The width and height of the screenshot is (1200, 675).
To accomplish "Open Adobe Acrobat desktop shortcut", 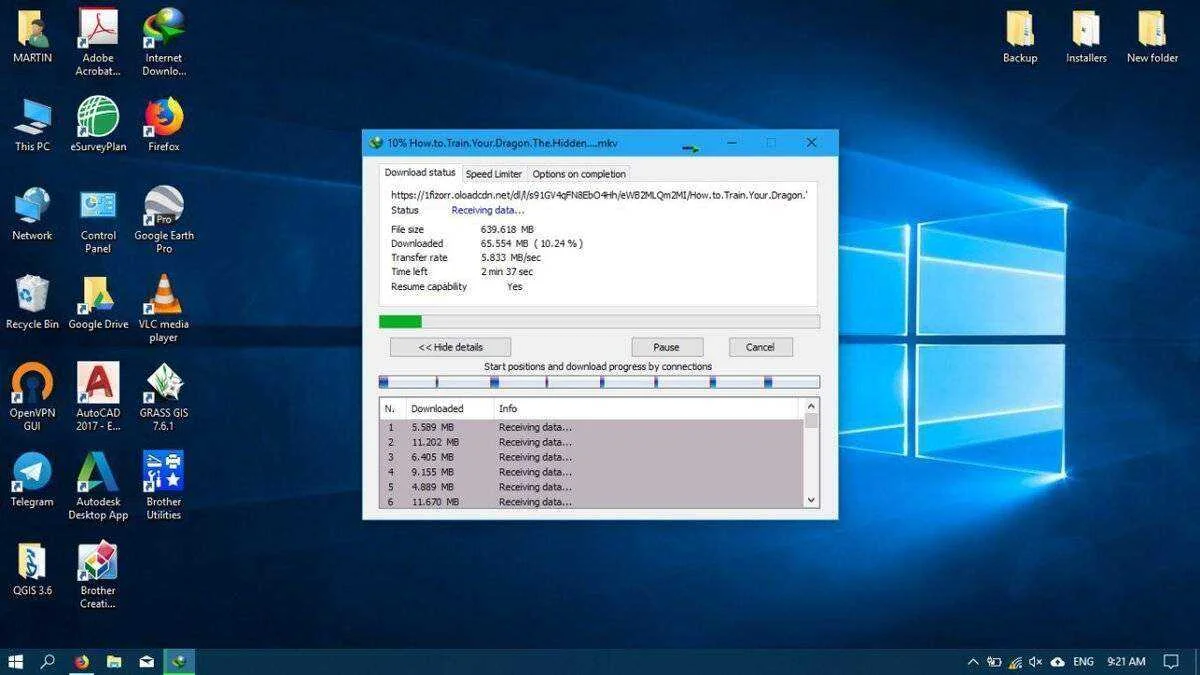I will (x=98, y=43).
